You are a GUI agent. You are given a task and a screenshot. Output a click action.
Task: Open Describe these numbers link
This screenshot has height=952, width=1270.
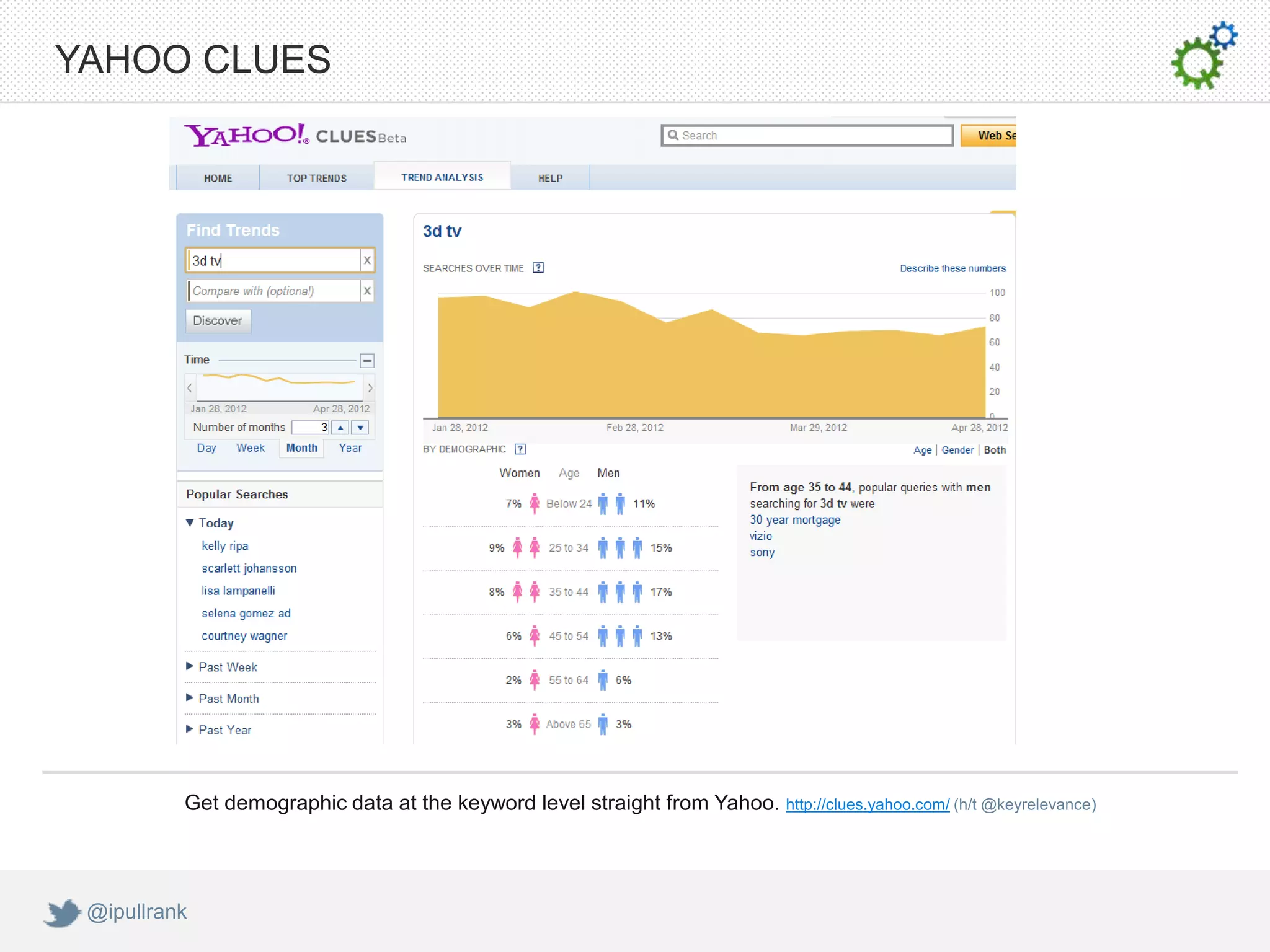[x=952, y=268]
